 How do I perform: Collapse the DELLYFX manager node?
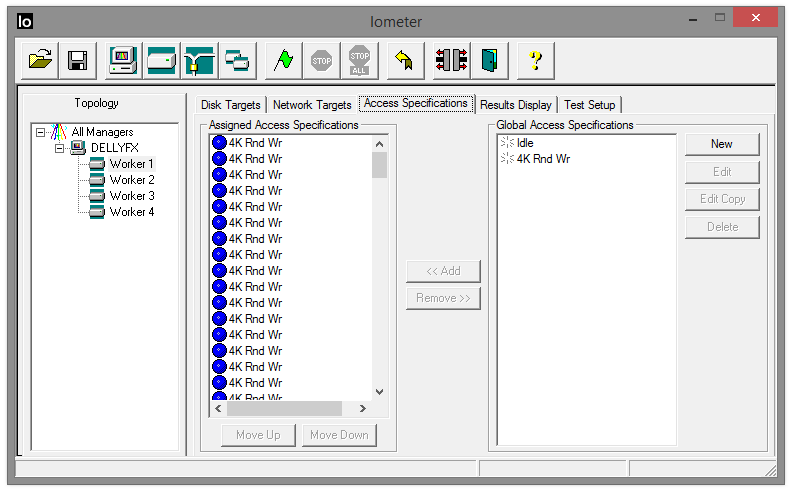(59, 148)
